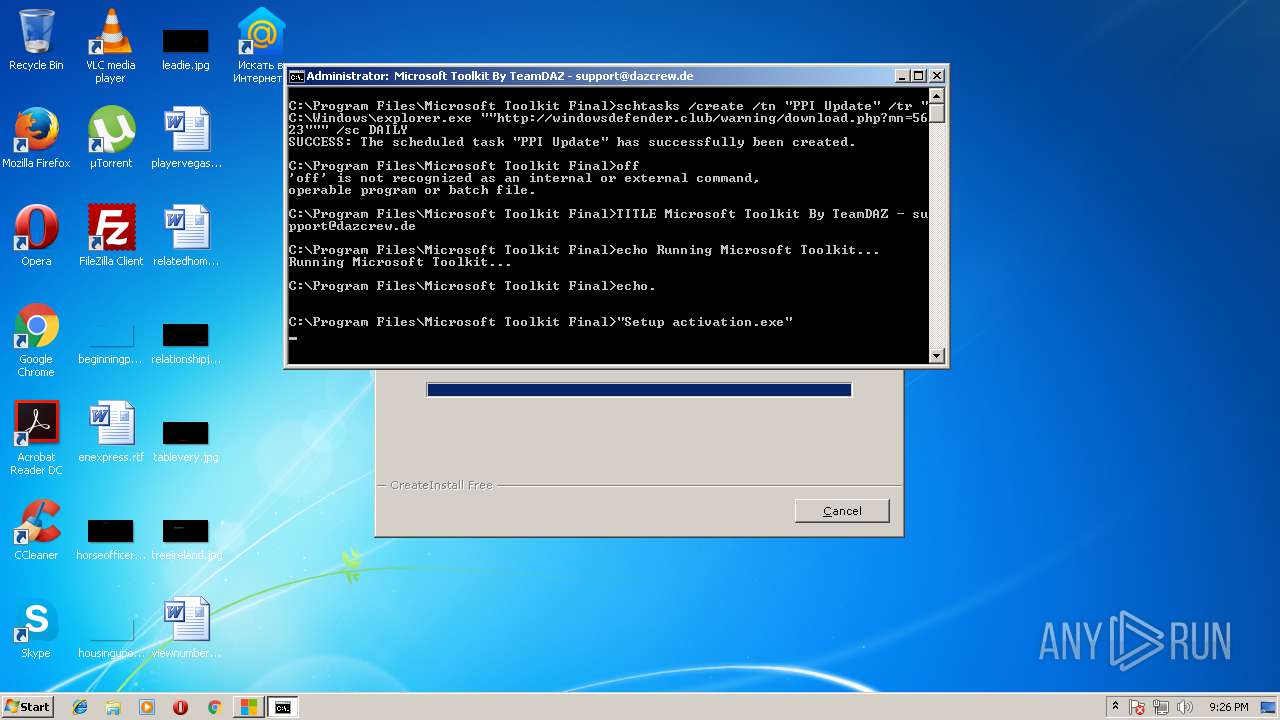Close the Microsoft Toolkit command window
Viewport: 1280px width, 720px height.
click(x=937, y=76)
